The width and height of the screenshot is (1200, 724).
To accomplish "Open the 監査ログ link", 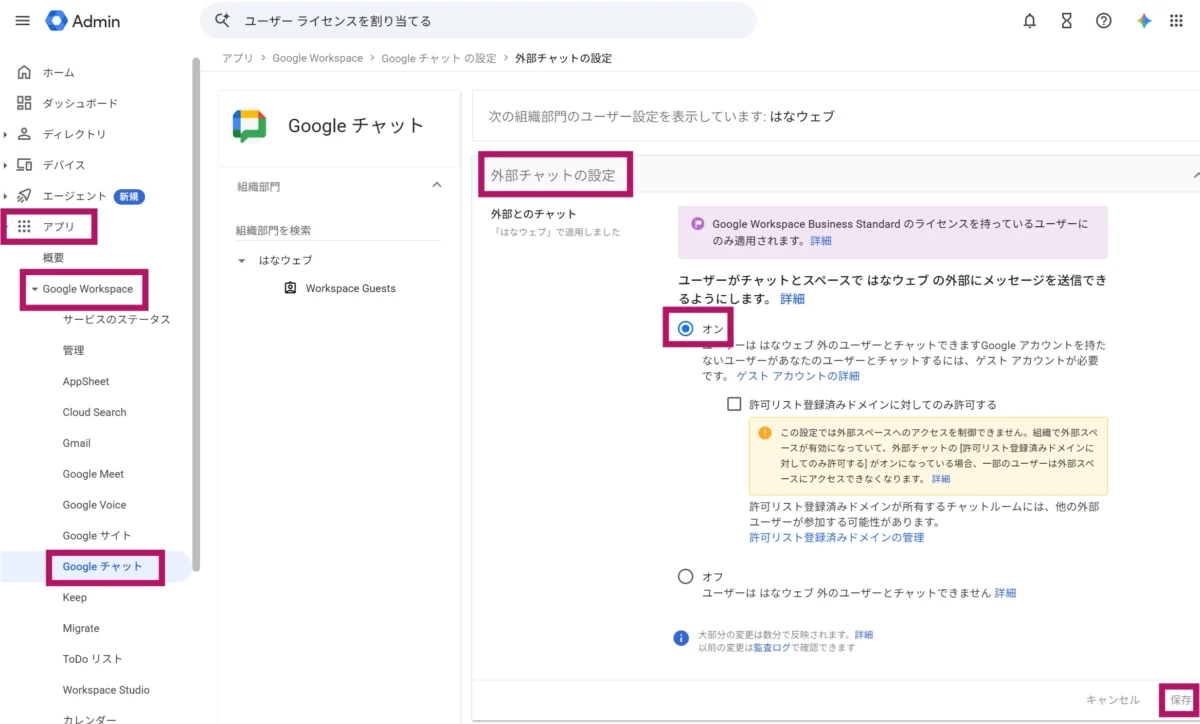I will pos(774,648).
